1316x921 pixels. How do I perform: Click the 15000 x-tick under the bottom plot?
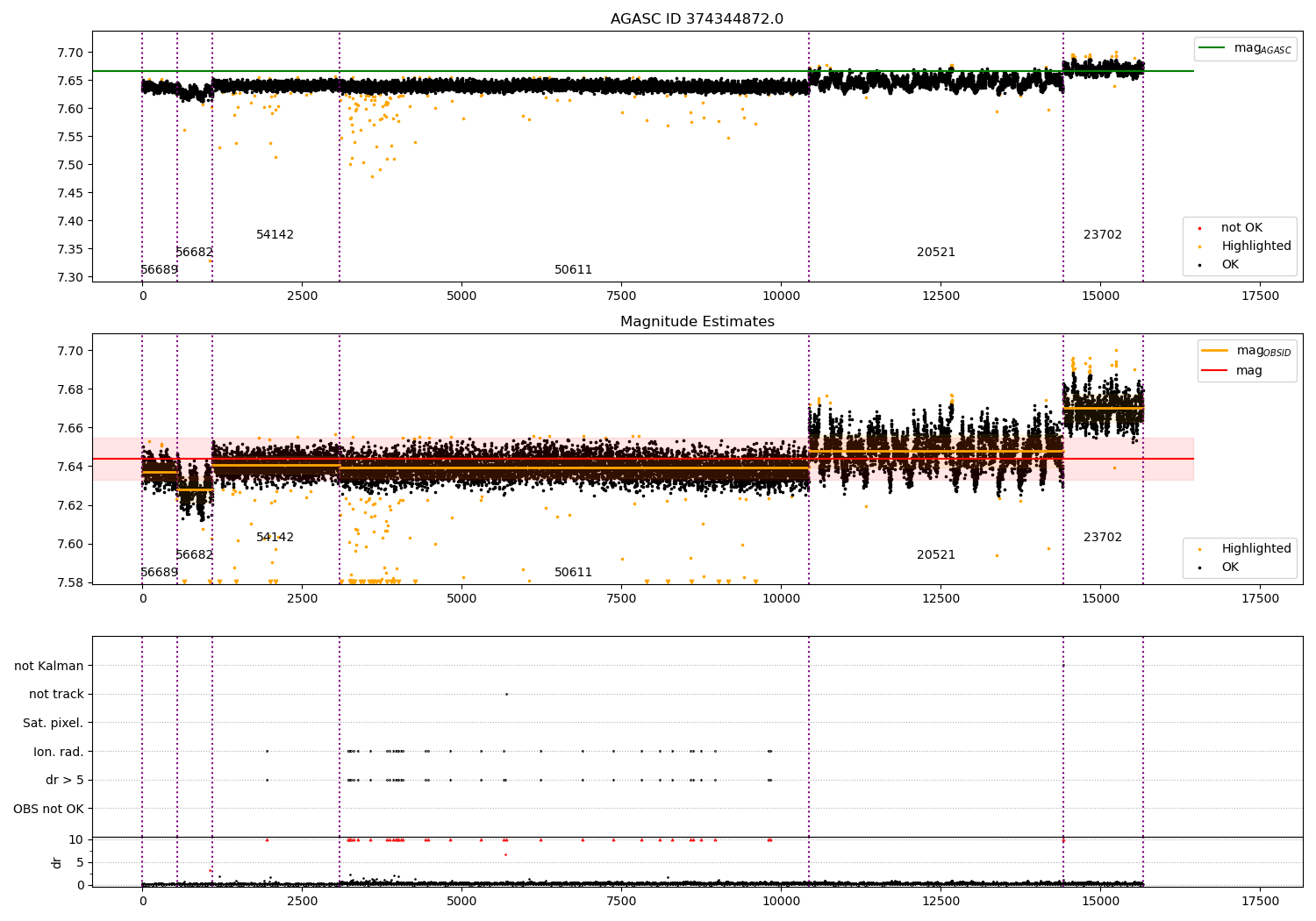(1101, 901)
